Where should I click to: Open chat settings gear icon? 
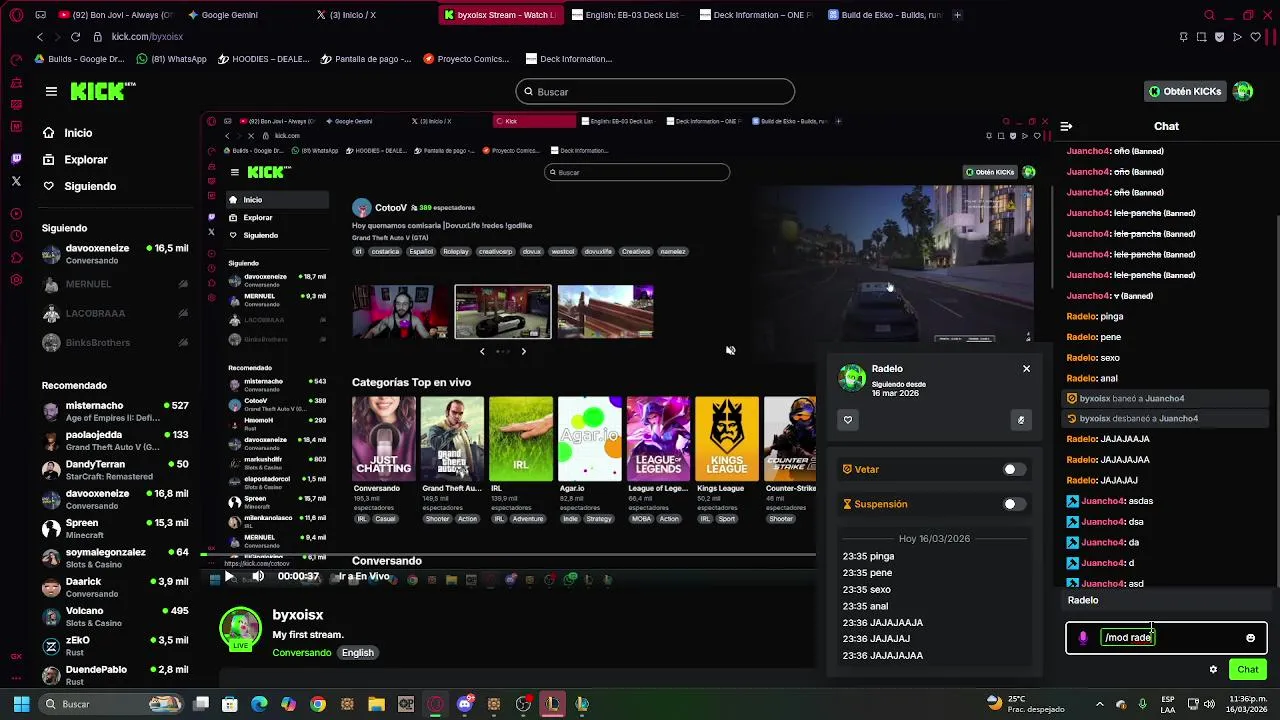pyautogui.click(x=1213, y=670)
